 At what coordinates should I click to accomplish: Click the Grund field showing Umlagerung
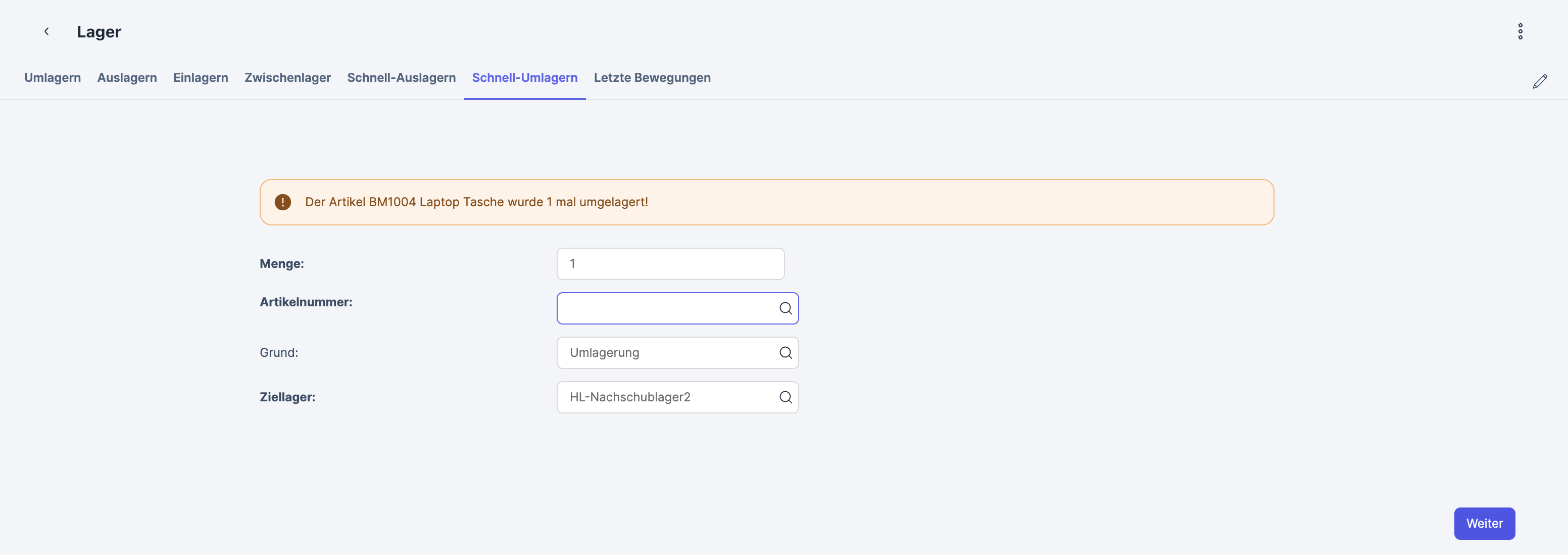tap(666, 353)
